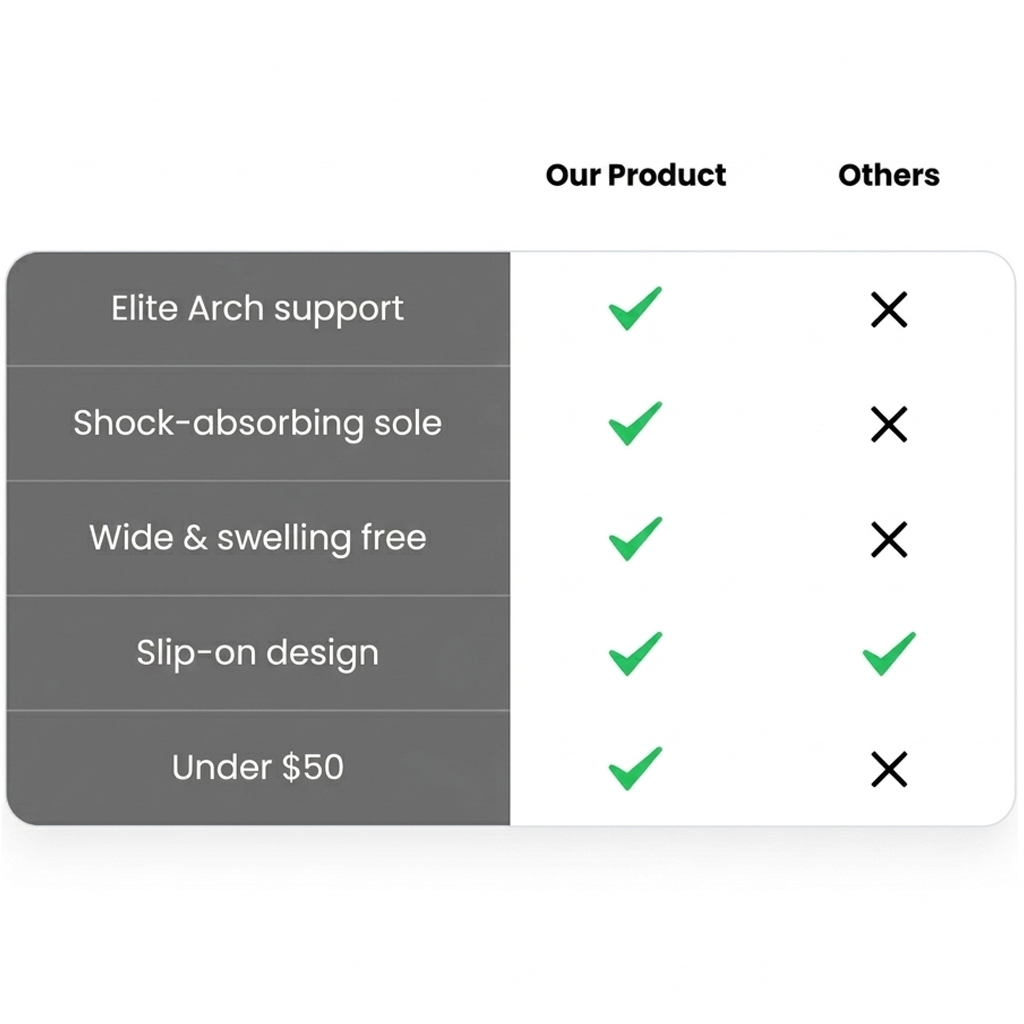Click the Others X mark for Elite Arch support
Viewport: 1024px width, 1024px height.
(889, 310)
